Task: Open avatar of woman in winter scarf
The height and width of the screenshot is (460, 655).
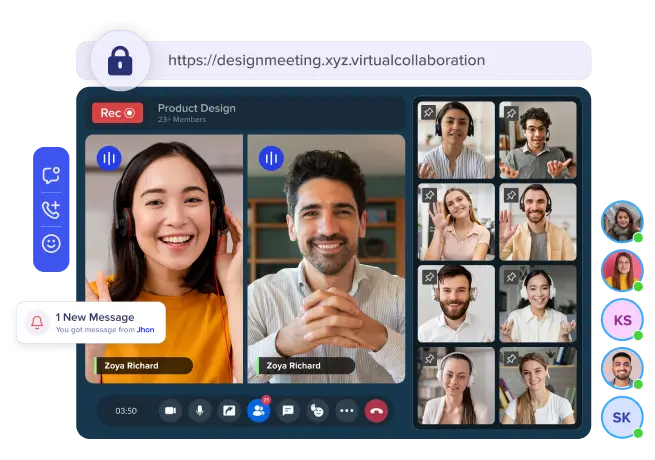Action: 622,221
